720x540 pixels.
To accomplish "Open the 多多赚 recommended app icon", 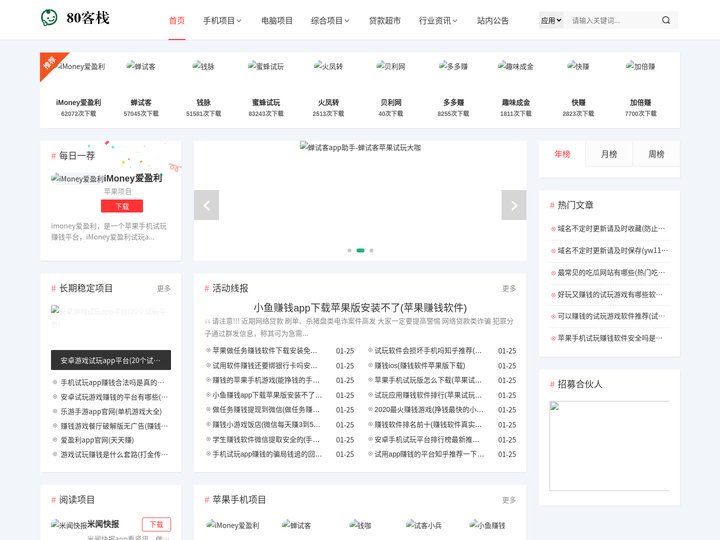I will tap(453, 67).
